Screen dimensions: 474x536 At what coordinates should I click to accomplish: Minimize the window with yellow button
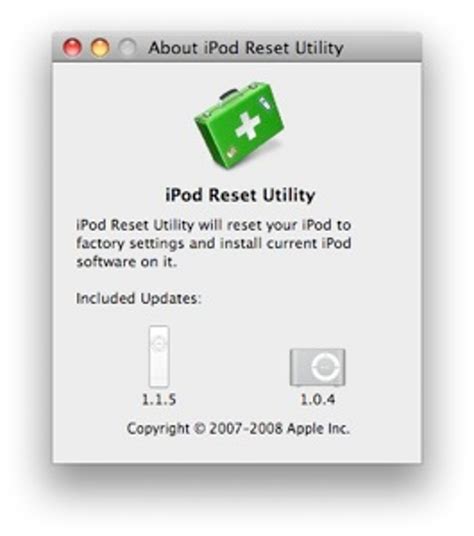(100, 47)
